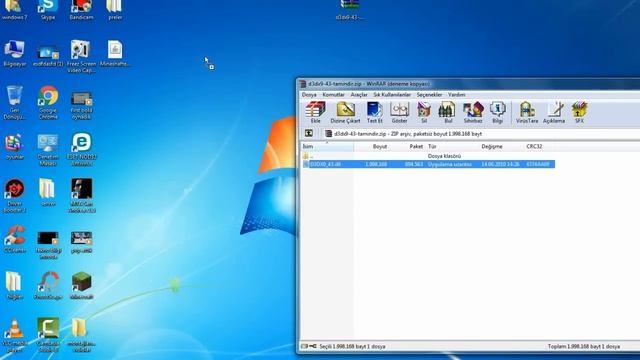Select the Skype desktop shortcut
This screenshot has height=360, width=640.
[x=48, y=10]
